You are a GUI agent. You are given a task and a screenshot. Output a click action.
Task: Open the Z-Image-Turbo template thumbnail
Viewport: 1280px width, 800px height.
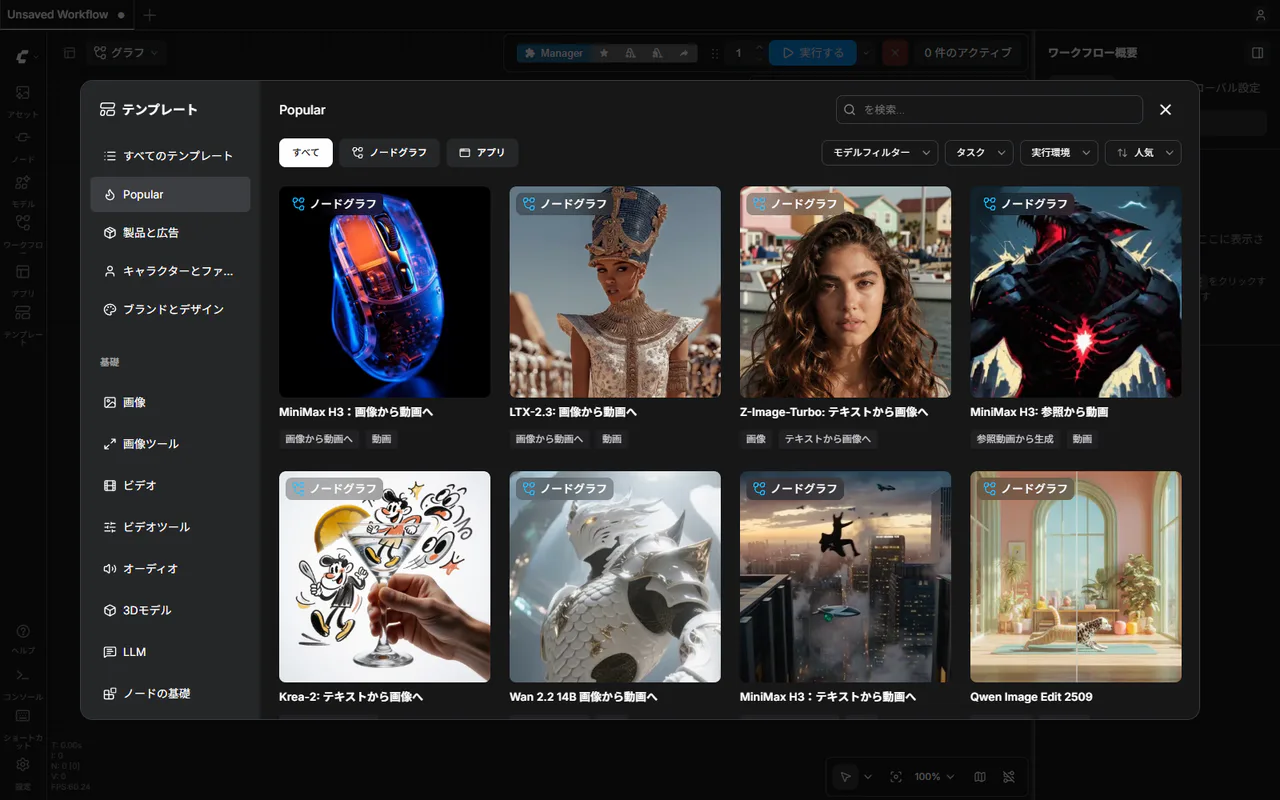click(x=845, y=292)
